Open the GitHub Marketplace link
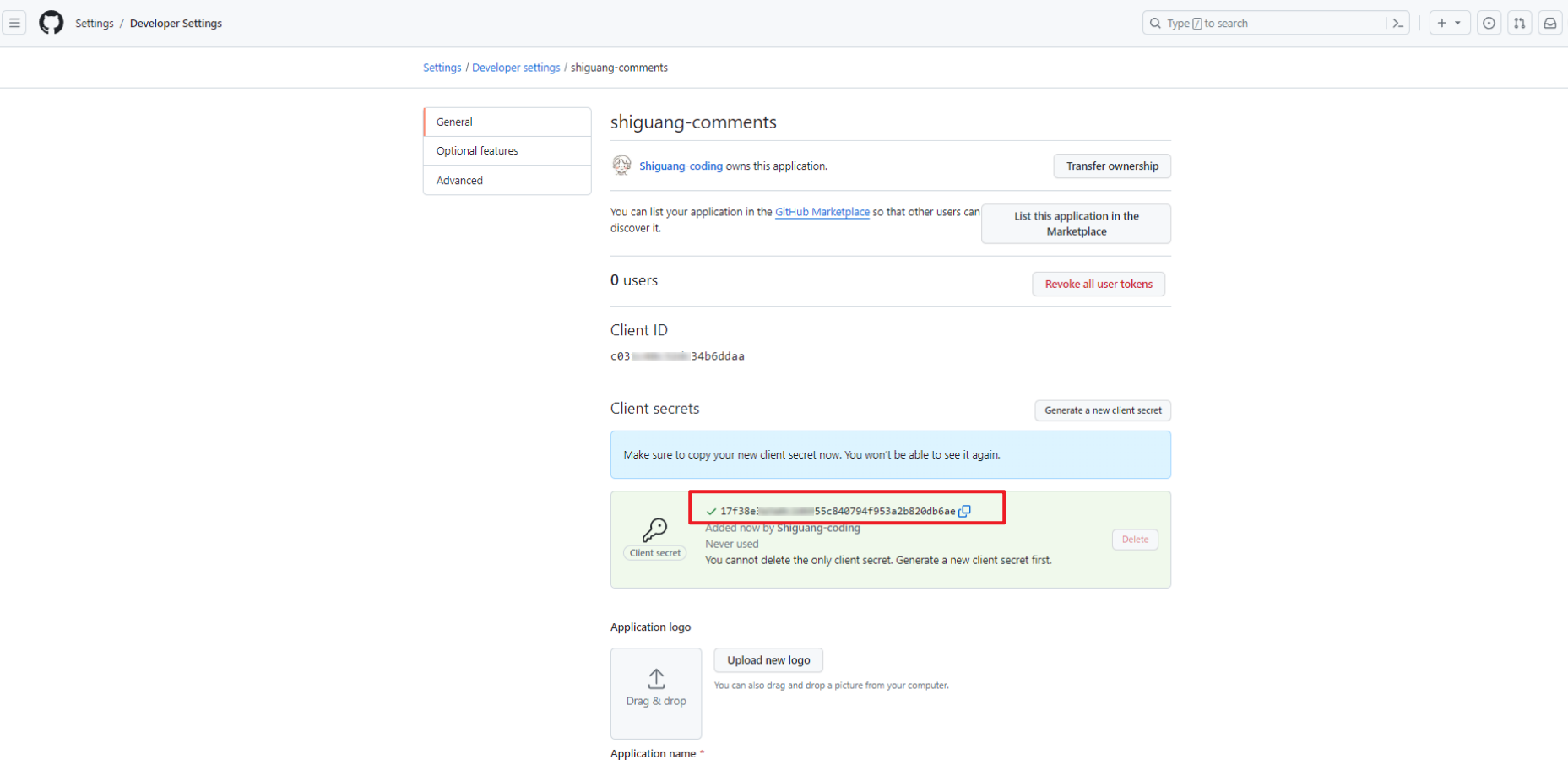Viewport: 1568px width, 776px height. [822, 212]
